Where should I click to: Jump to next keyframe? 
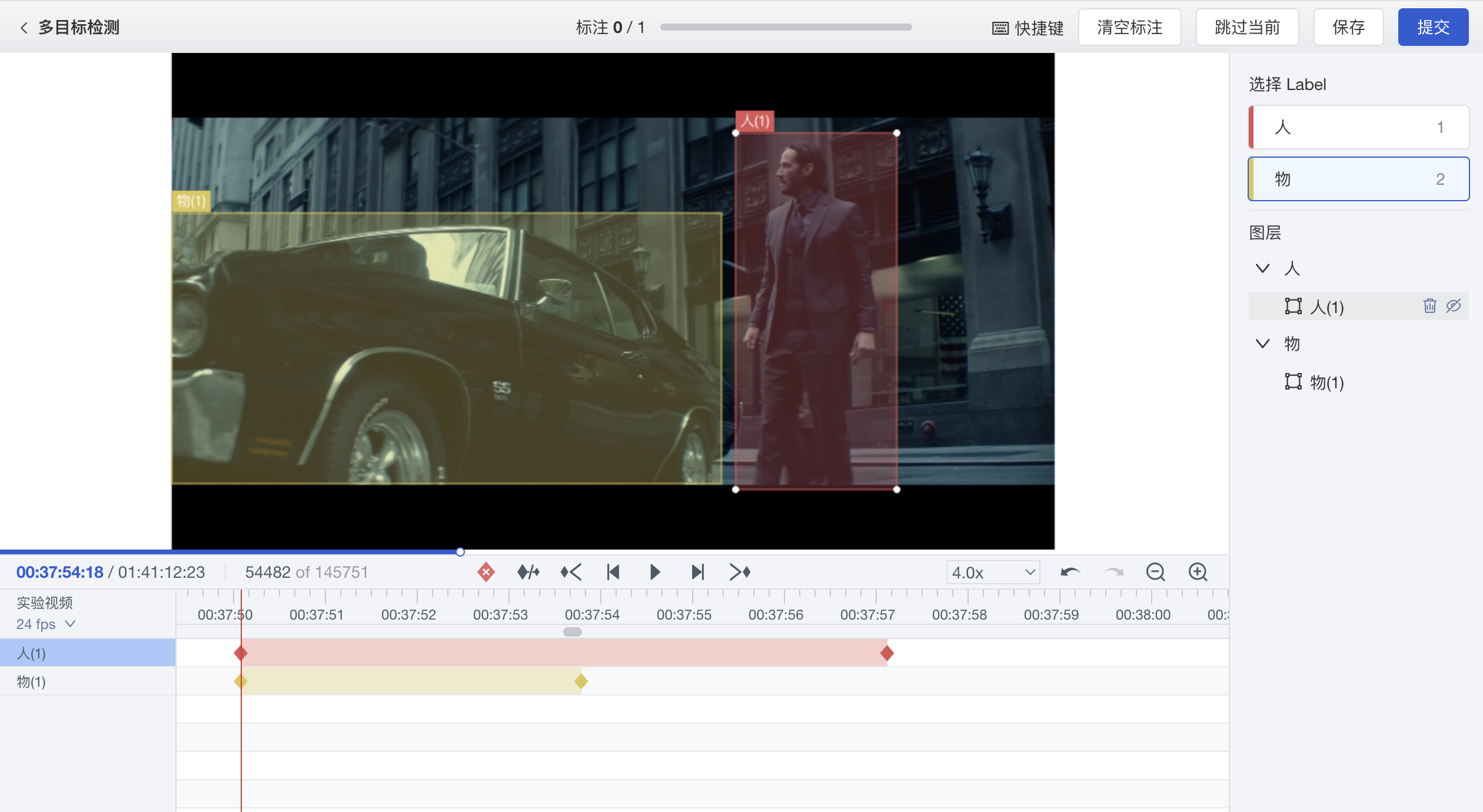pyautogui.click(x=740, y=572)
